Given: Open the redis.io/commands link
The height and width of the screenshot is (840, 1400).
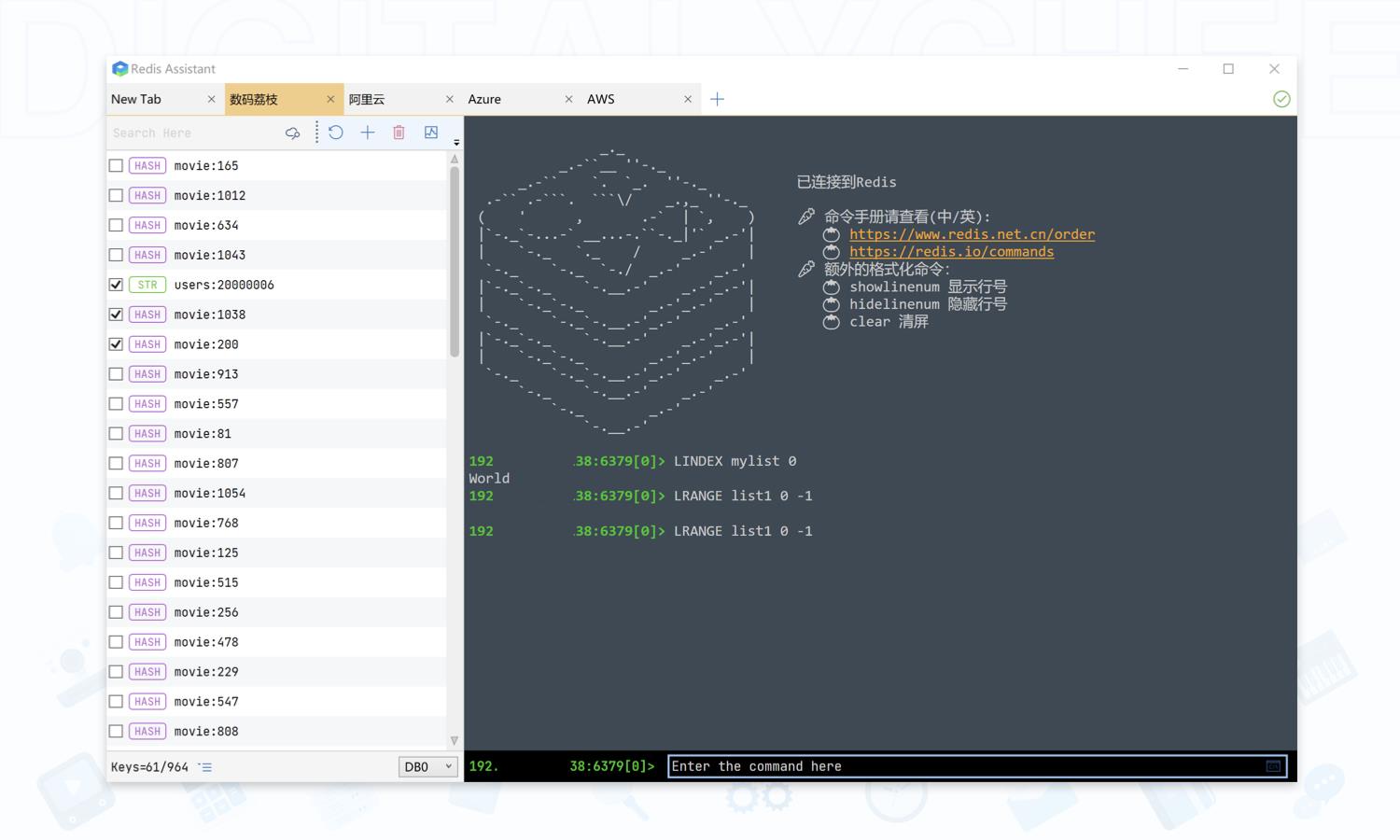Looking at the screenshot, I should (951, 252).
